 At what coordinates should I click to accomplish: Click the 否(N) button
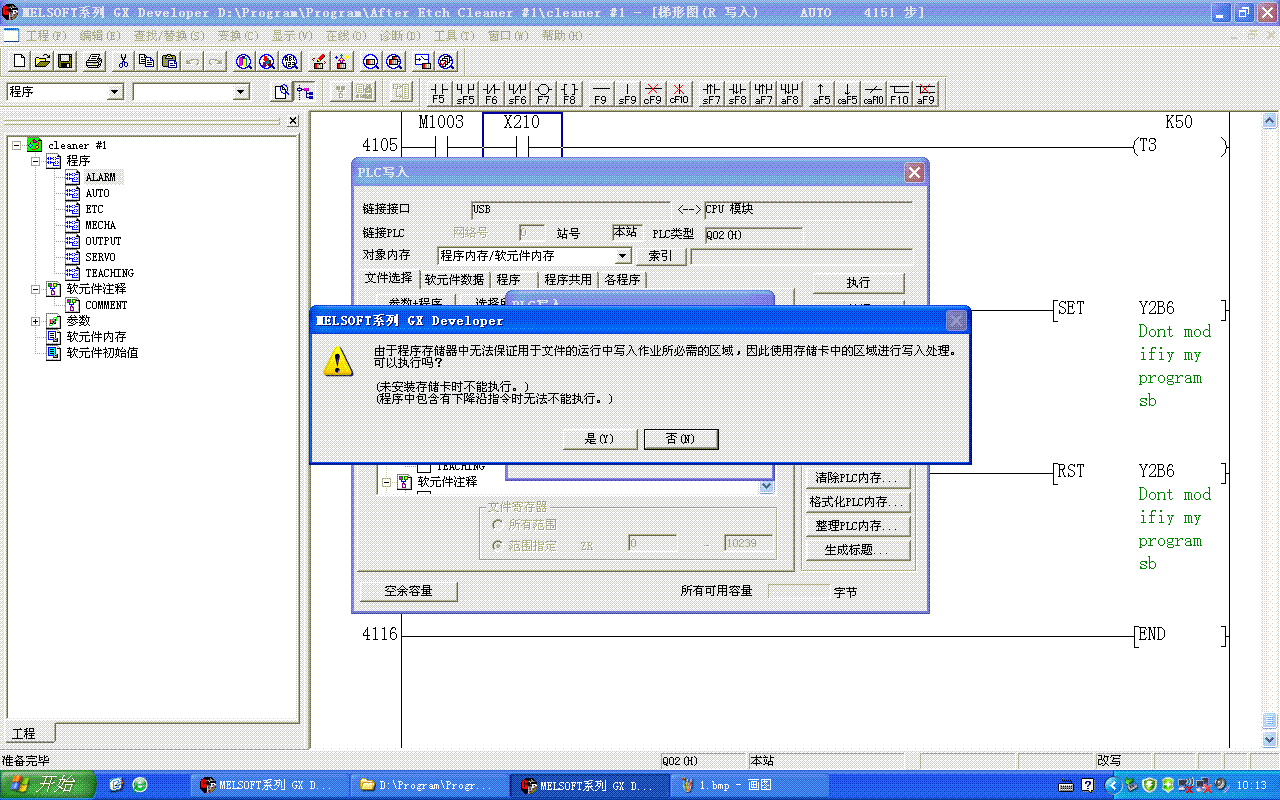click(681, 439)
